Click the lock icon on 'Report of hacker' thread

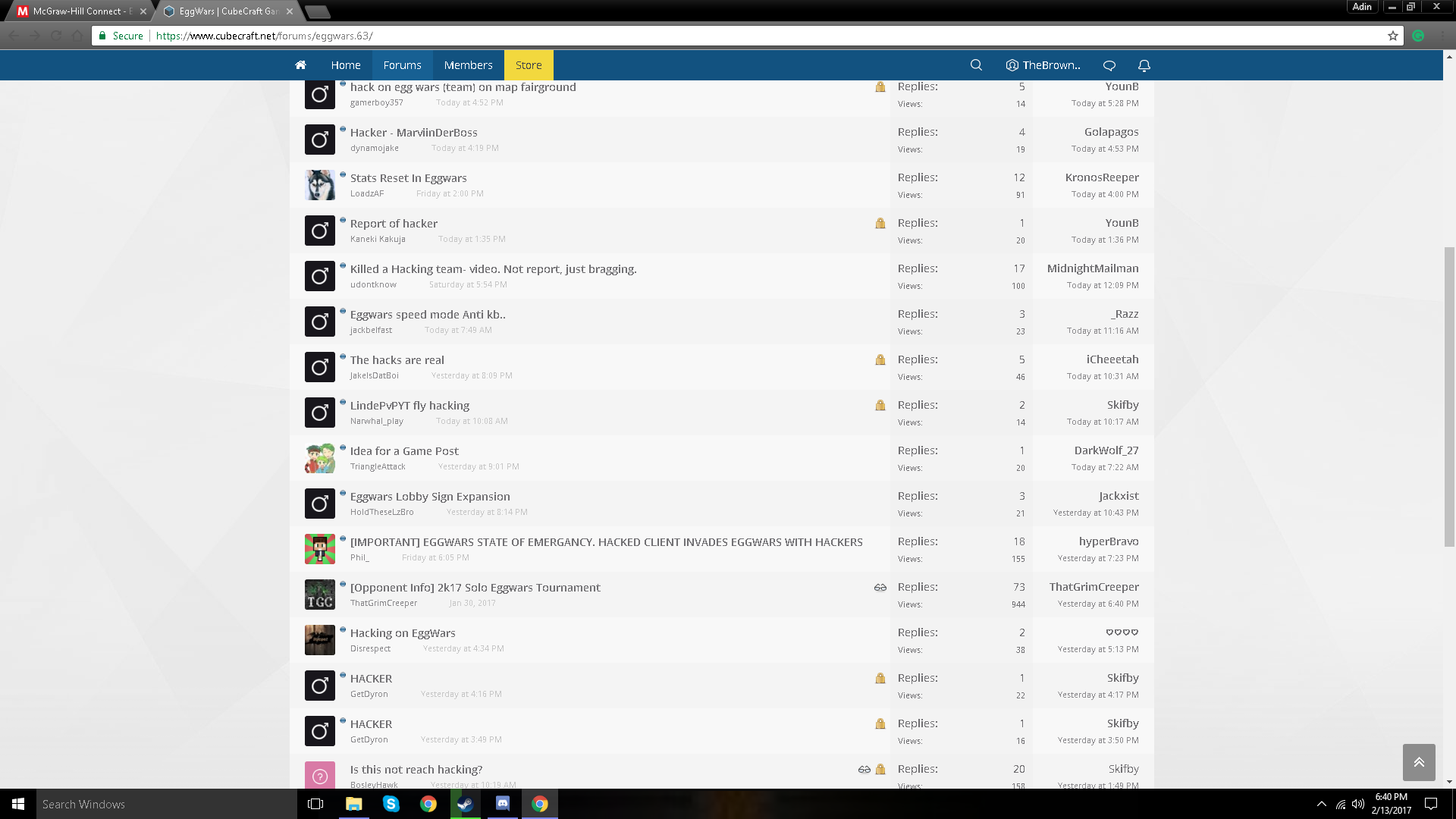coord(880,223)
